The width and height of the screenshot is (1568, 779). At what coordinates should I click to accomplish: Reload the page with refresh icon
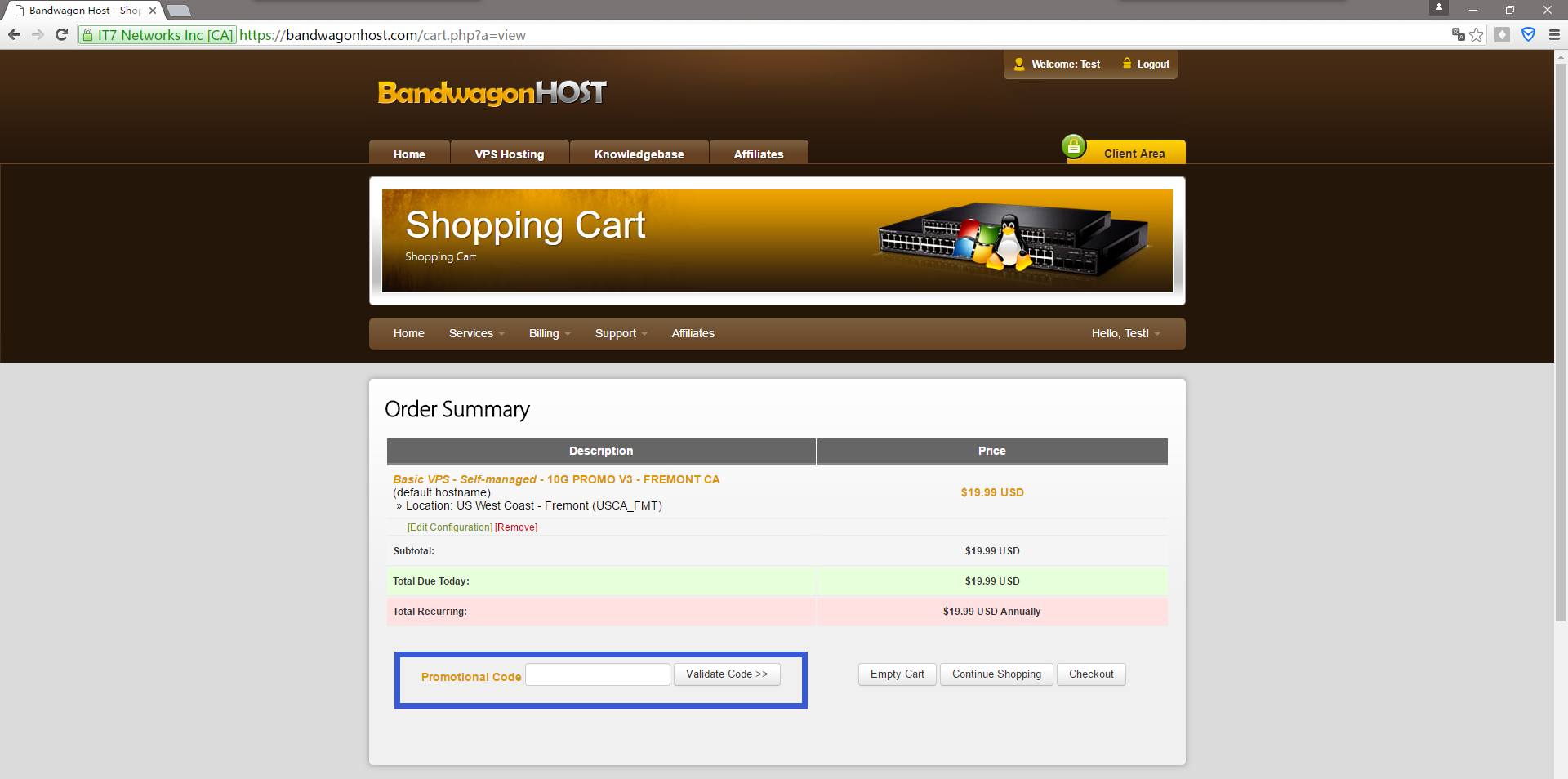pos(61,34)
